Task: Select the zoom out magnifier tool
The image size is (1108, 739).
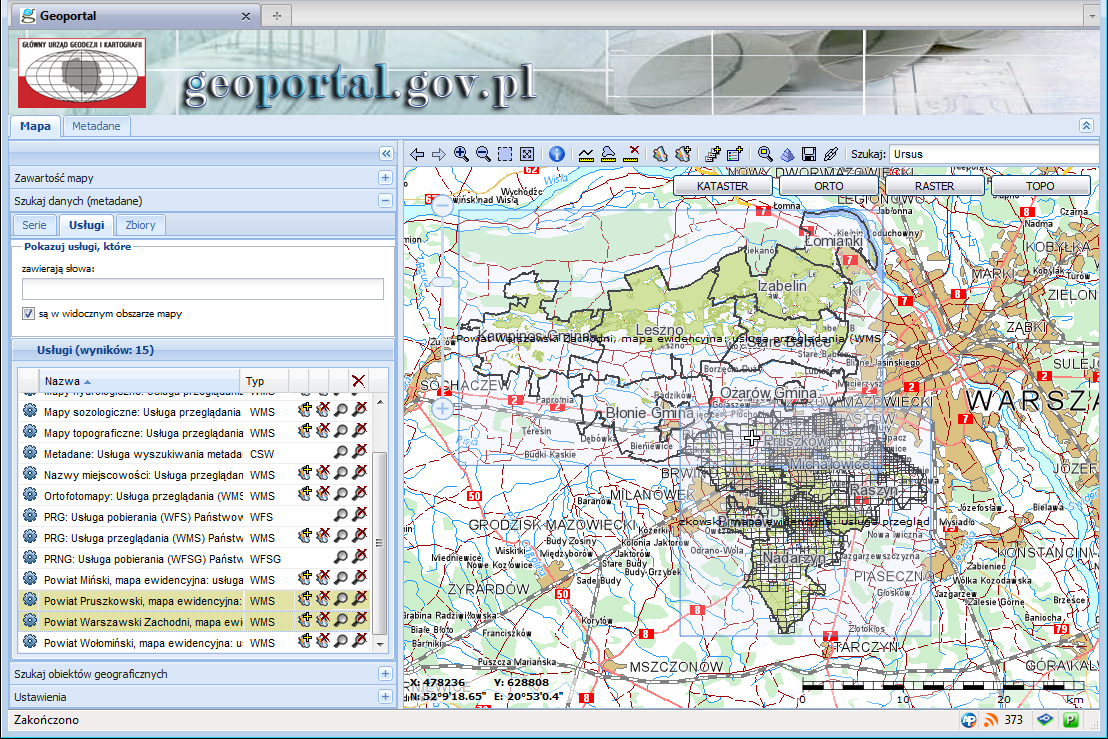Action: tap(483, 154)
